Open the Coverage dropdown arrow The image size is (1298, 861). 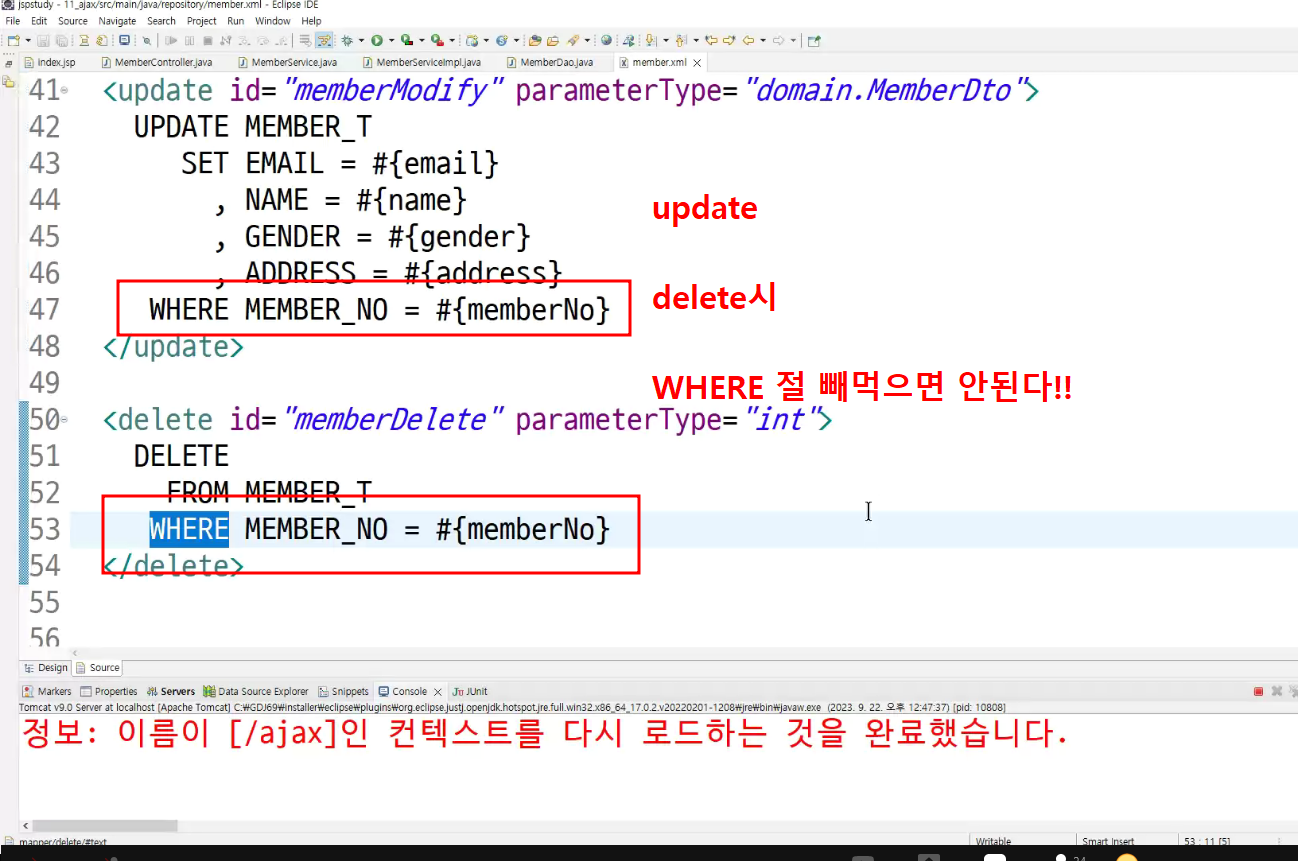[421, 41]
